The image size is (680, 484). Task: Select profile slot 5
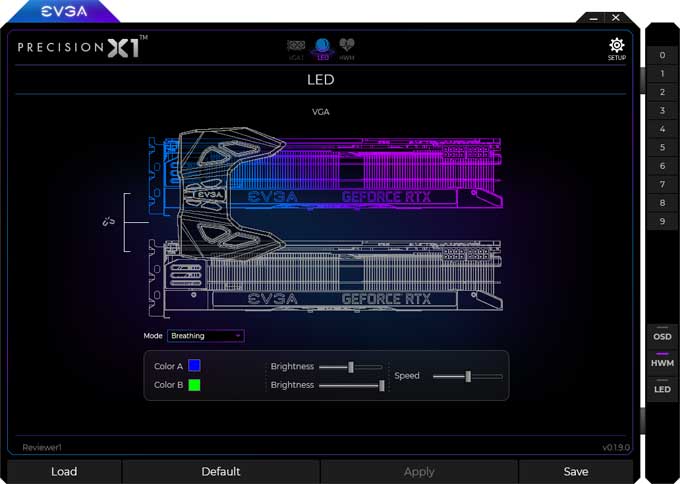(x=662, y=147)
